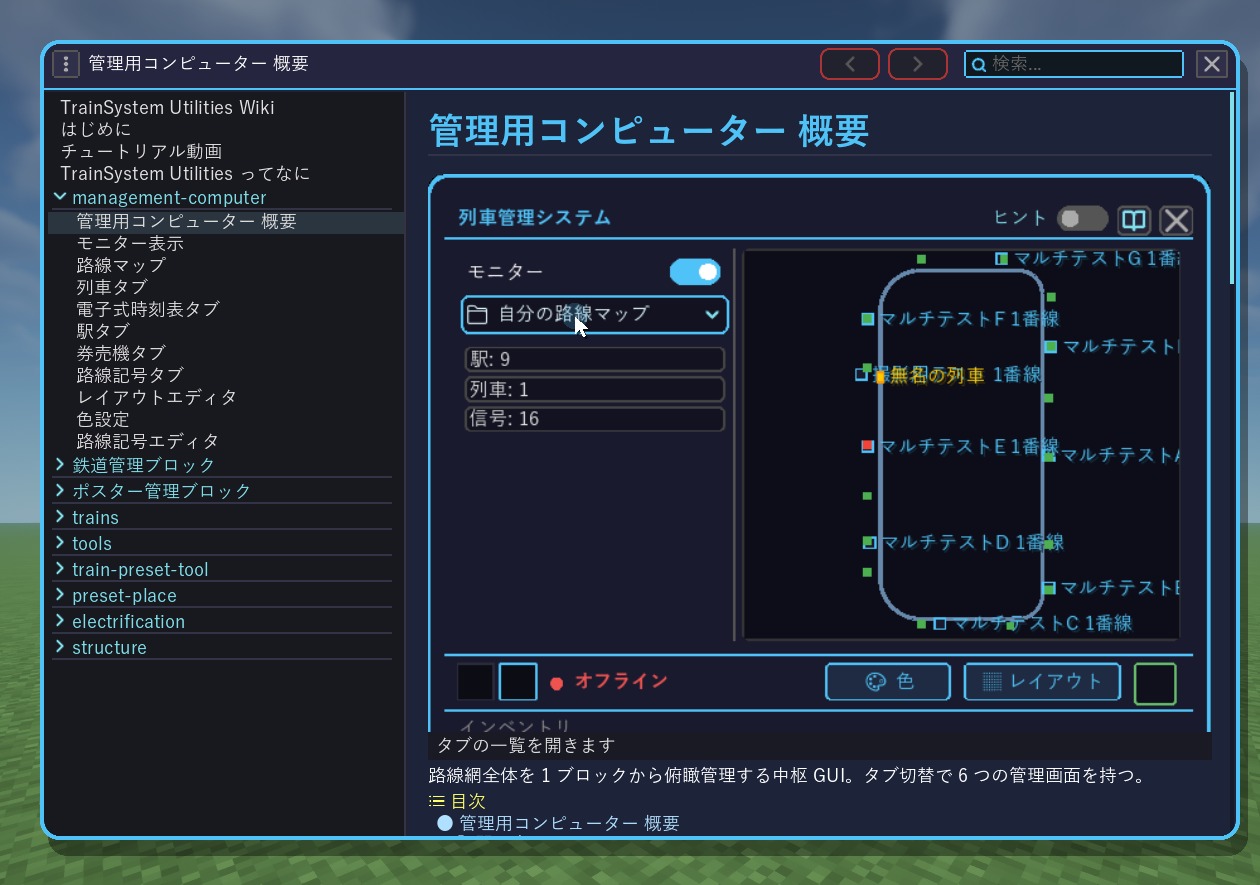Viewport: 1260px width, 885px height.
Task: Jump to 管理用コンピューター 概要 in 目次
Action: [x=569, y=823]
